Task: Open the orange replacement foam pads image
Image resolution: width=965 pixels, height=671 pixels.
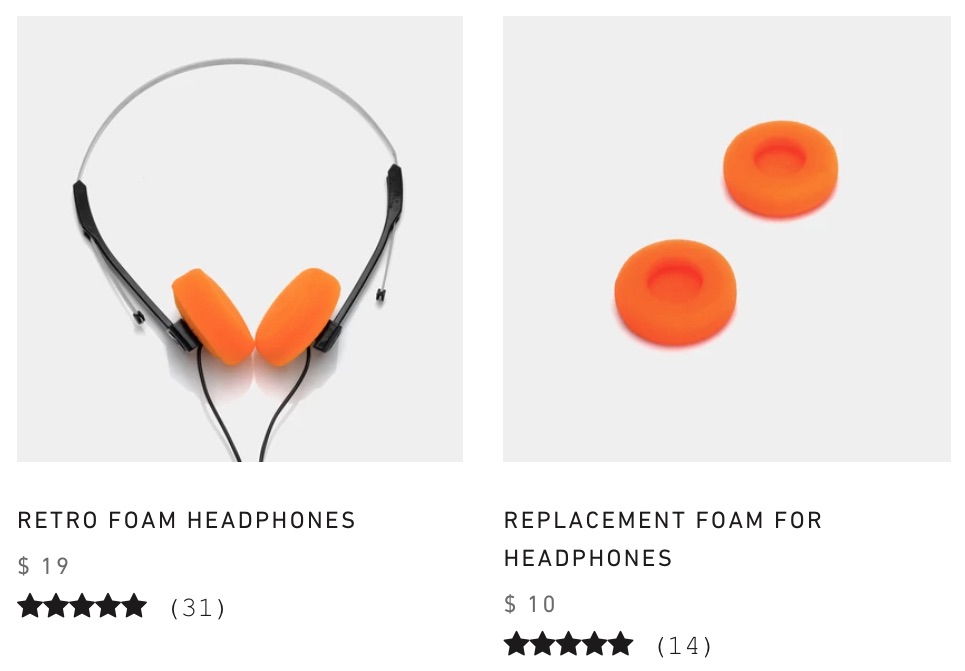Action: pyautogui.click(x=727, y=239)
